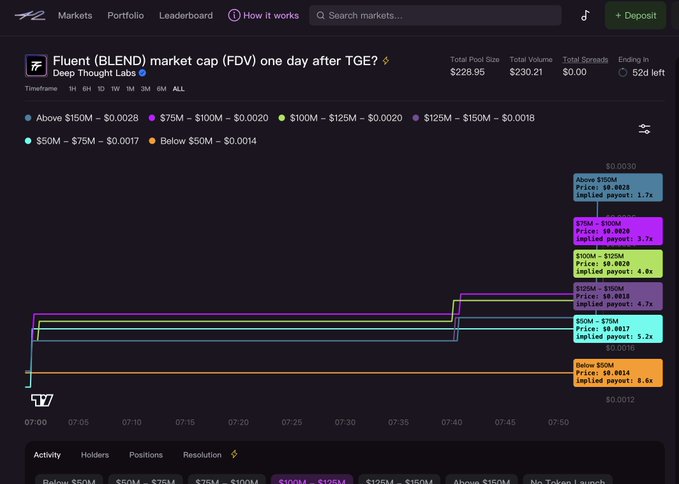Viewport: 679px width, 484px height.
Task: Open chart settings sliders icon
Action: coord(645,129)
